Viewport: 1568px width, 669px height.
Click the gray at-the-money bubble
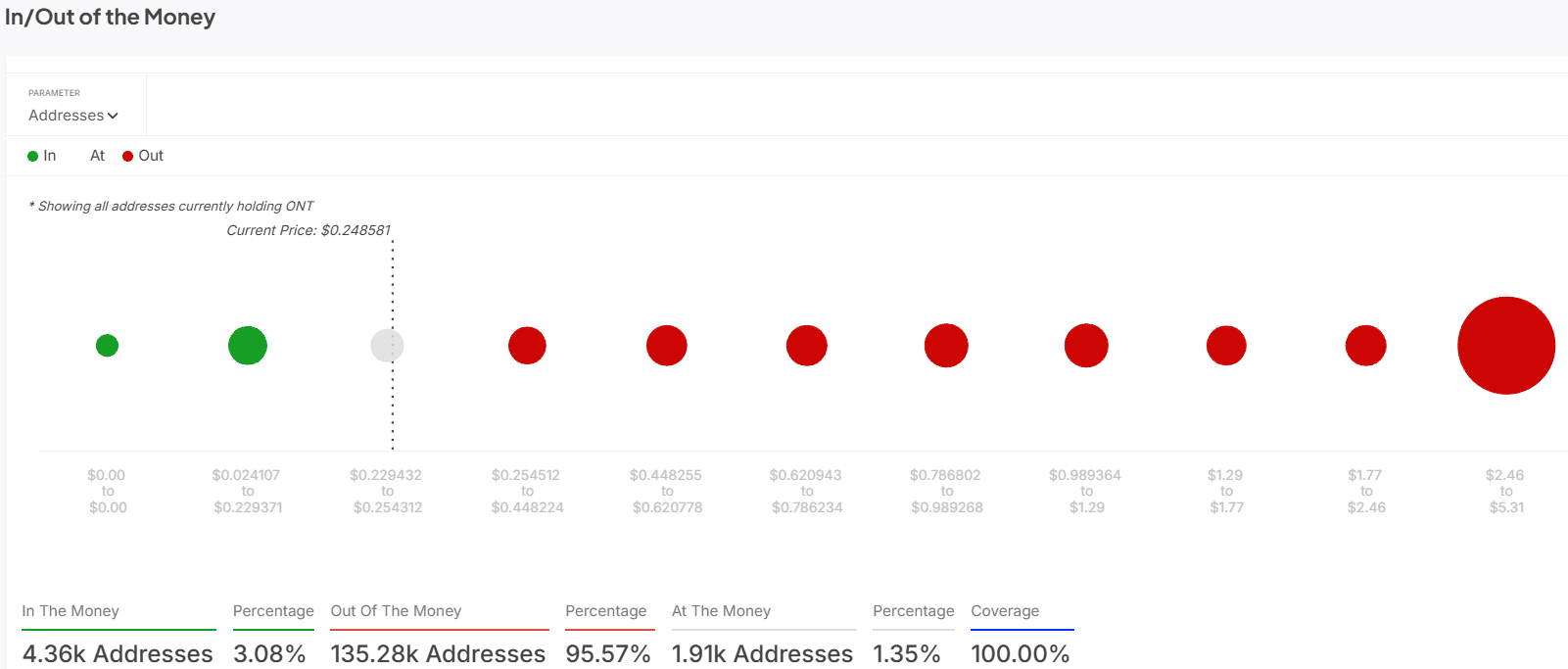[x=386, y=346]
